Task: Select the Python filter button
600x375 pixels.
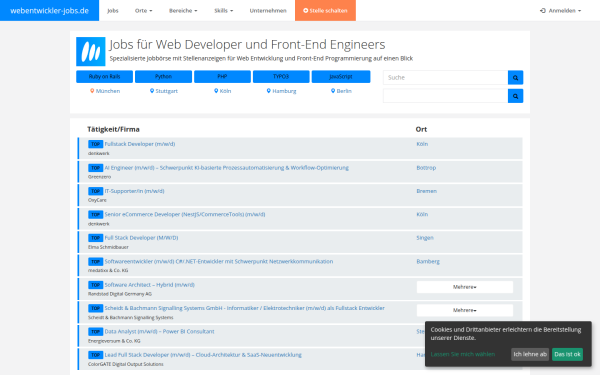Action: [x=163, y=77]
